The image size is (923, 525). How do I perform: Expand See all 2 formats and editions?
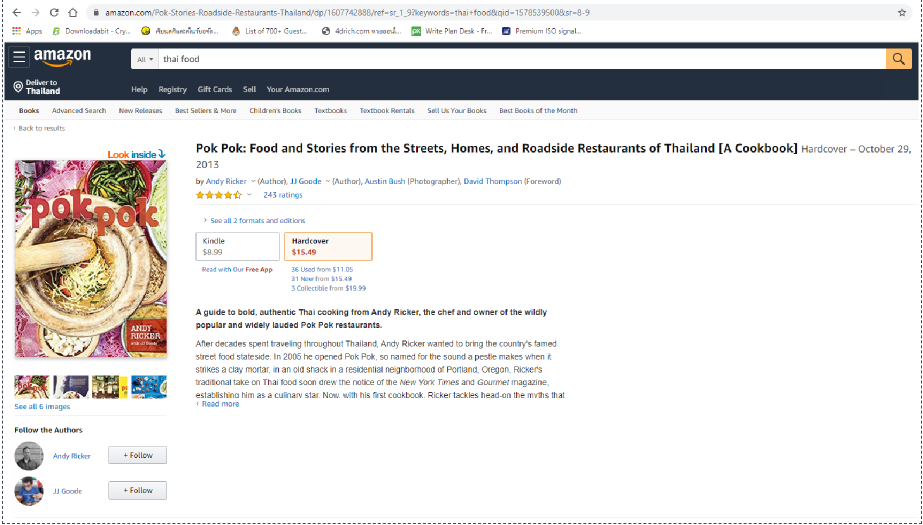click(254, 221)
